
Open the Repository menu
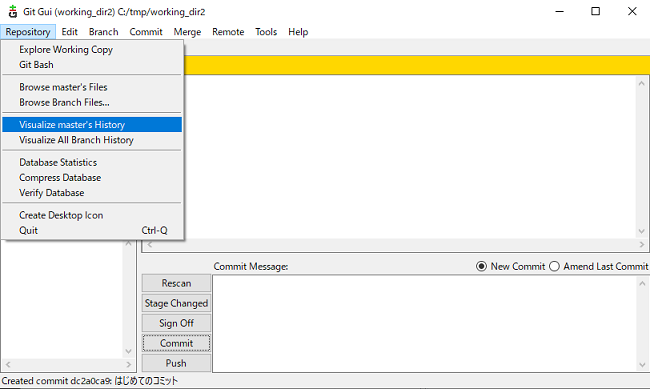28,32
